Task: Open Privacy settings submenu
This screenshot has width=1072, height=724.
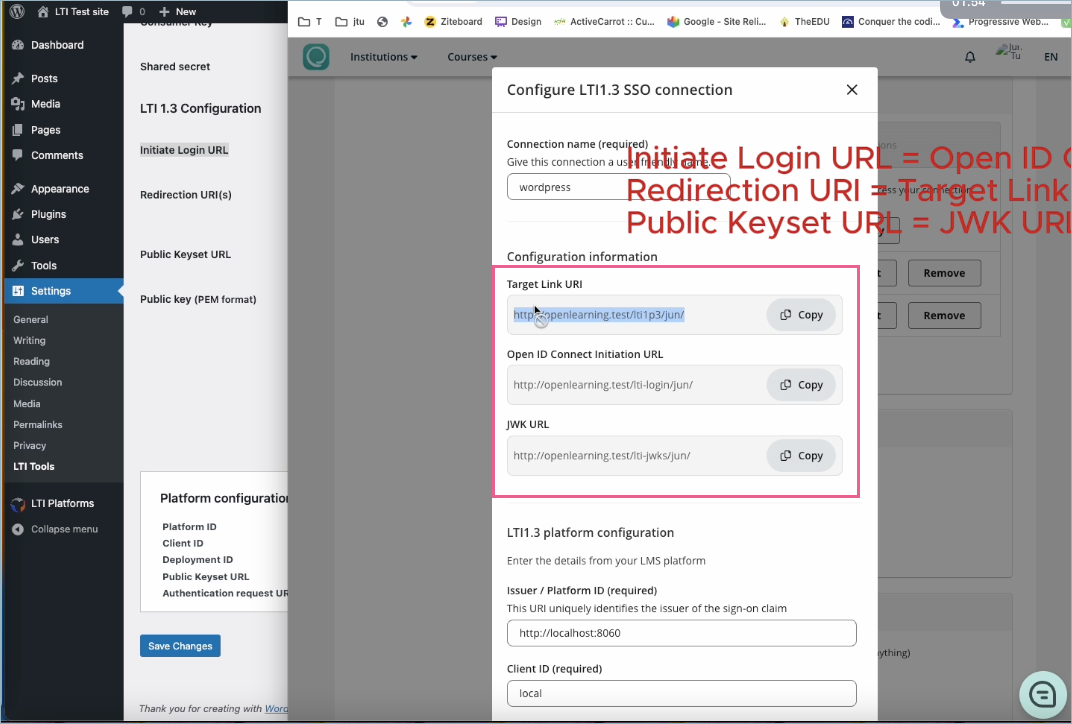Action: (x=29, y=445)
